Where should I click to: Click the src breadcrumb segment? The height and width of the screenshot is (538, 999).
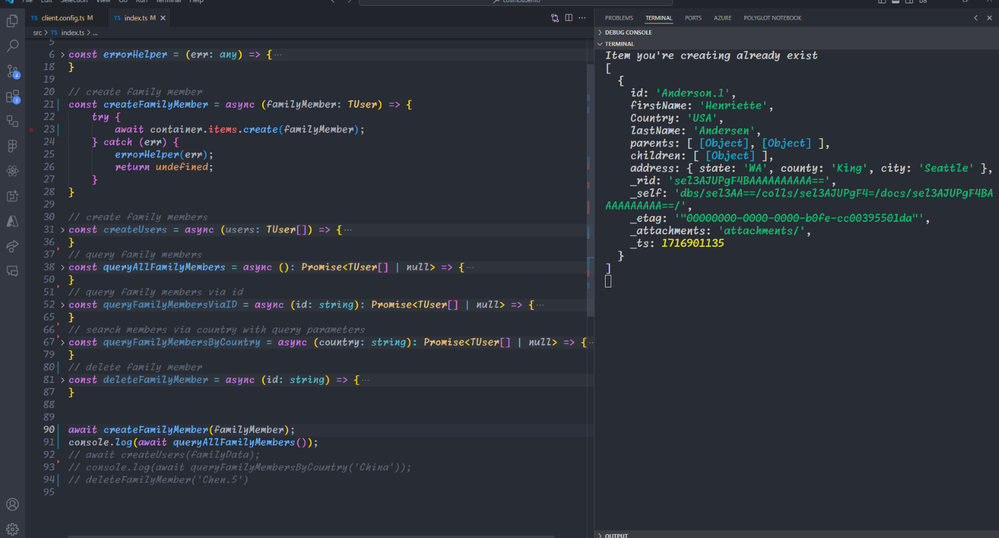[x=38, y=33]
